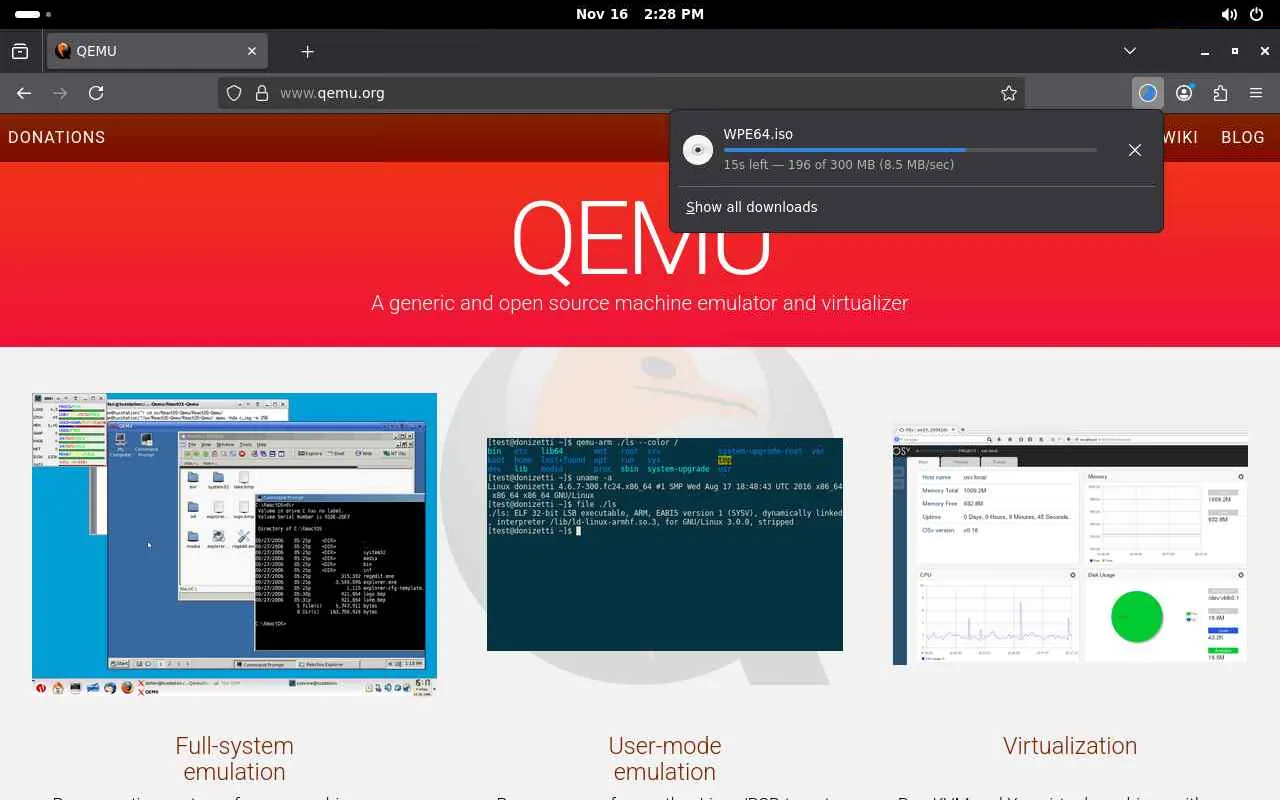Image resolution: width=1280 pixels, height=800 pixels.
Task: Cancel the WPE64.iso download
Action: click(x=1135, y=150)
